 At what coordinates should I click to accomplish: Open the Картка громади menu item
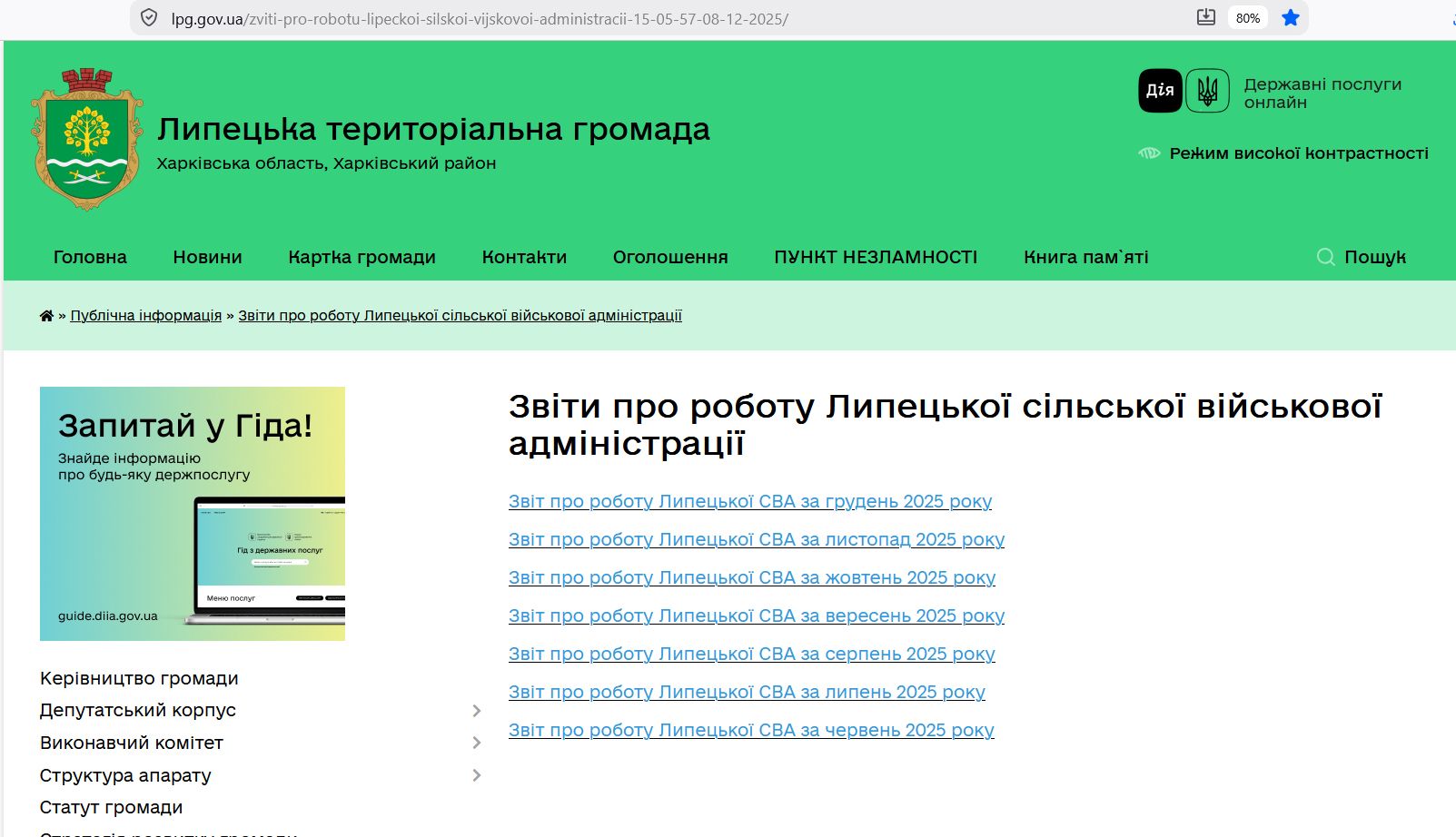point(362,257)
